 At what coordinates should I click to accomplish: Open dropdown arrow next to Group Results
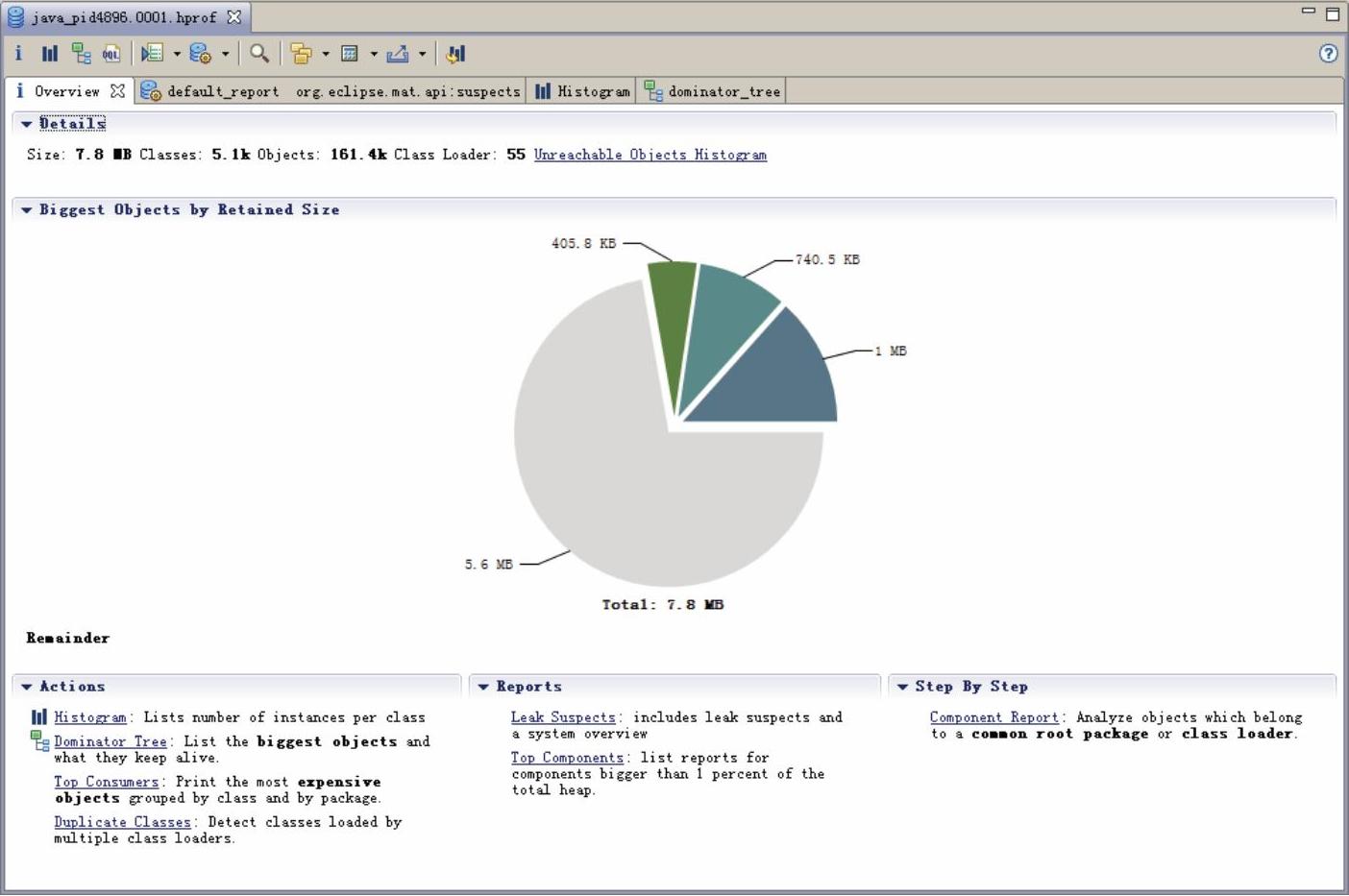click(326, 55)
